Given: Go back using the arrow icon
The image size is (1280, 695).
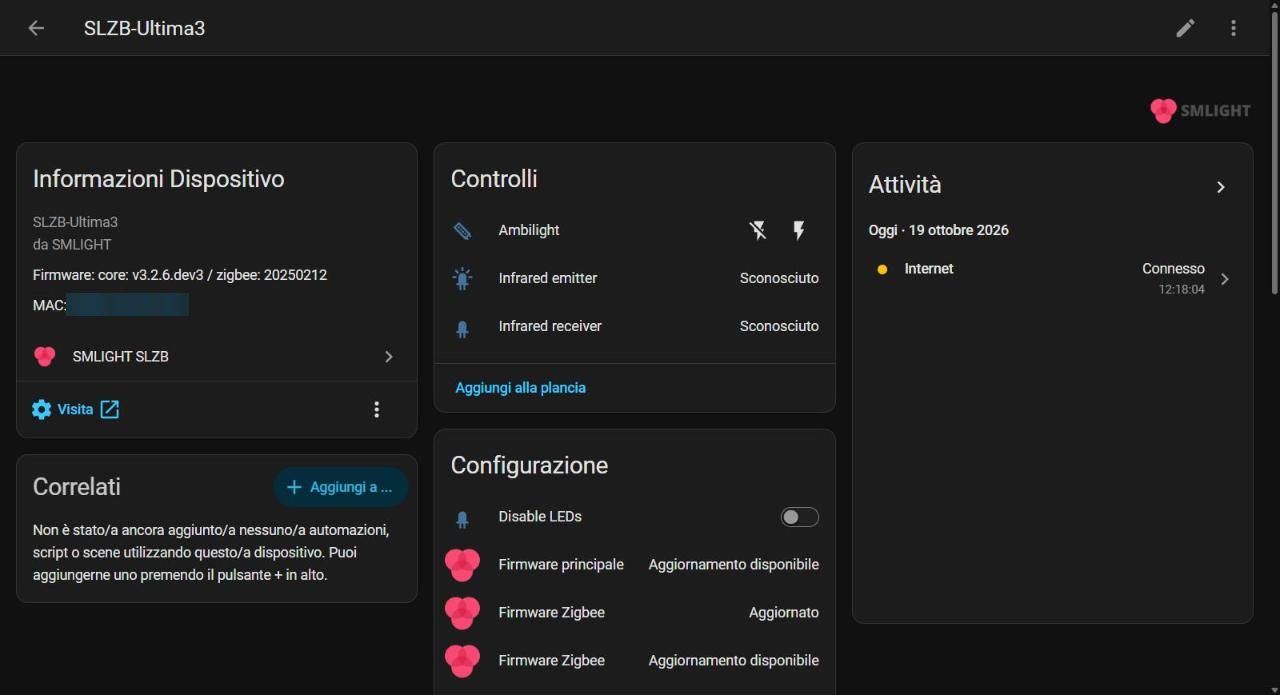Looking at the screenshot, I should pyautogui.click(x=36, y=28).
